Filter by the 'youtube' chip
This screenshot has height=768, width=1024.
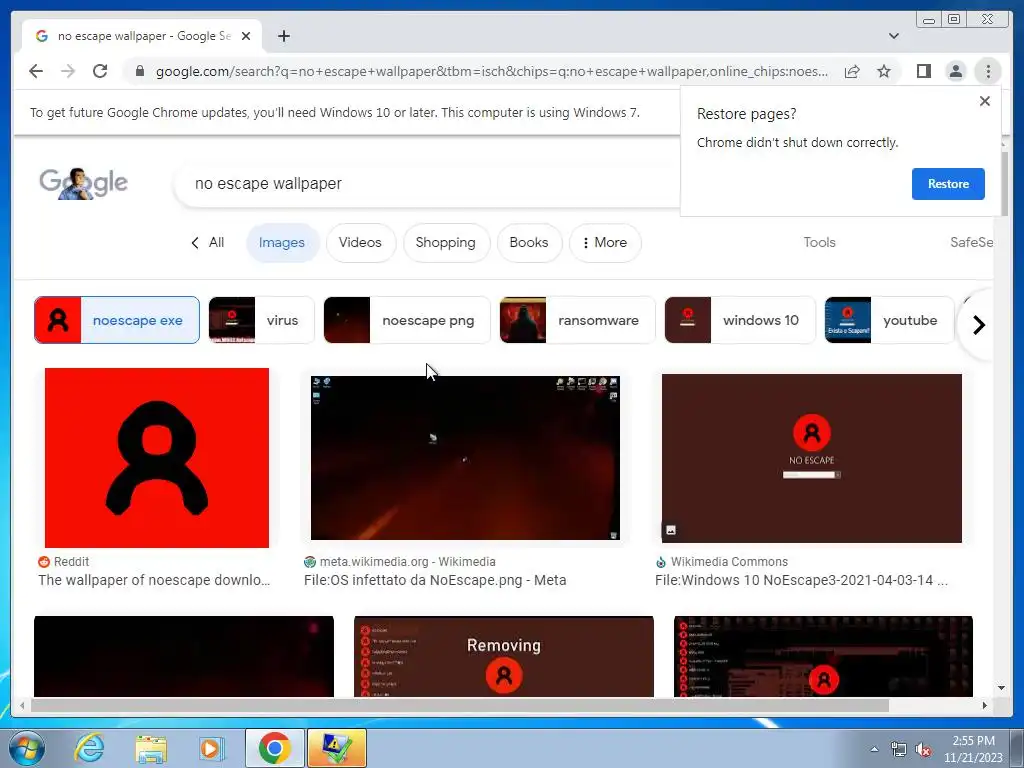coord(889,320)
